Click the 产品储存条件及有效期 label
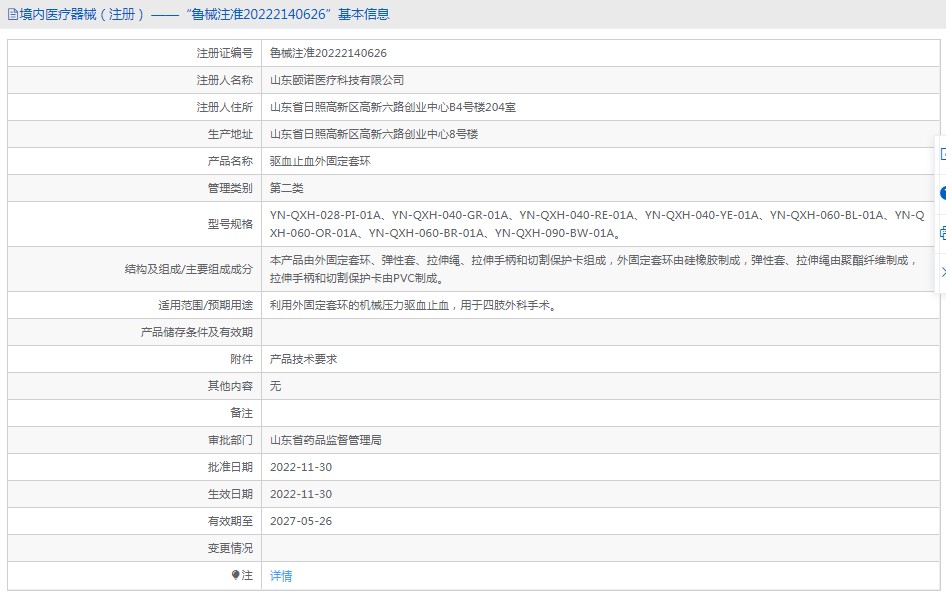Viewport: 946px width, 596px height. point(197,332)
